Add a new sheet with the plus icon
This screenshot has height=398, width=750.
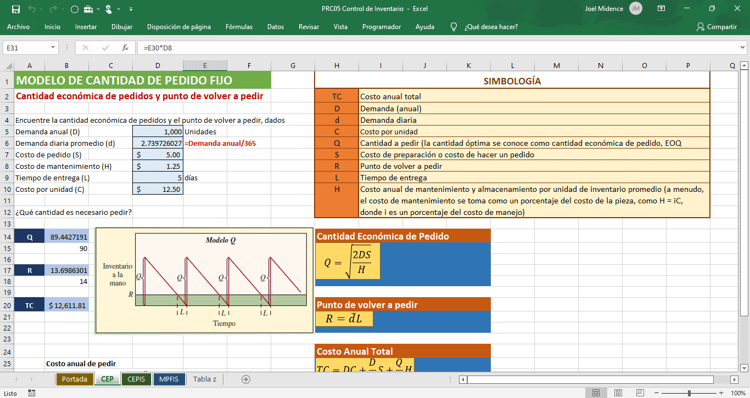coord(246,379)
